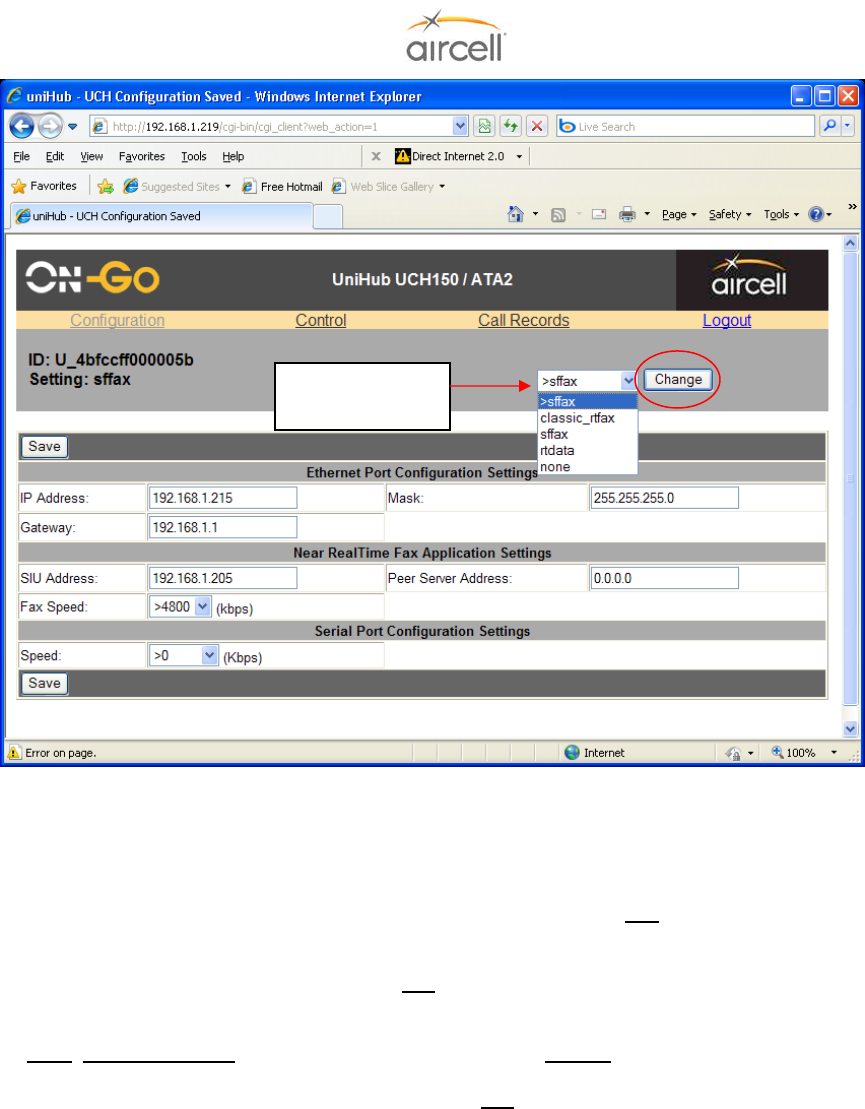Open Web Slice Gallery link

click(388, 187)
